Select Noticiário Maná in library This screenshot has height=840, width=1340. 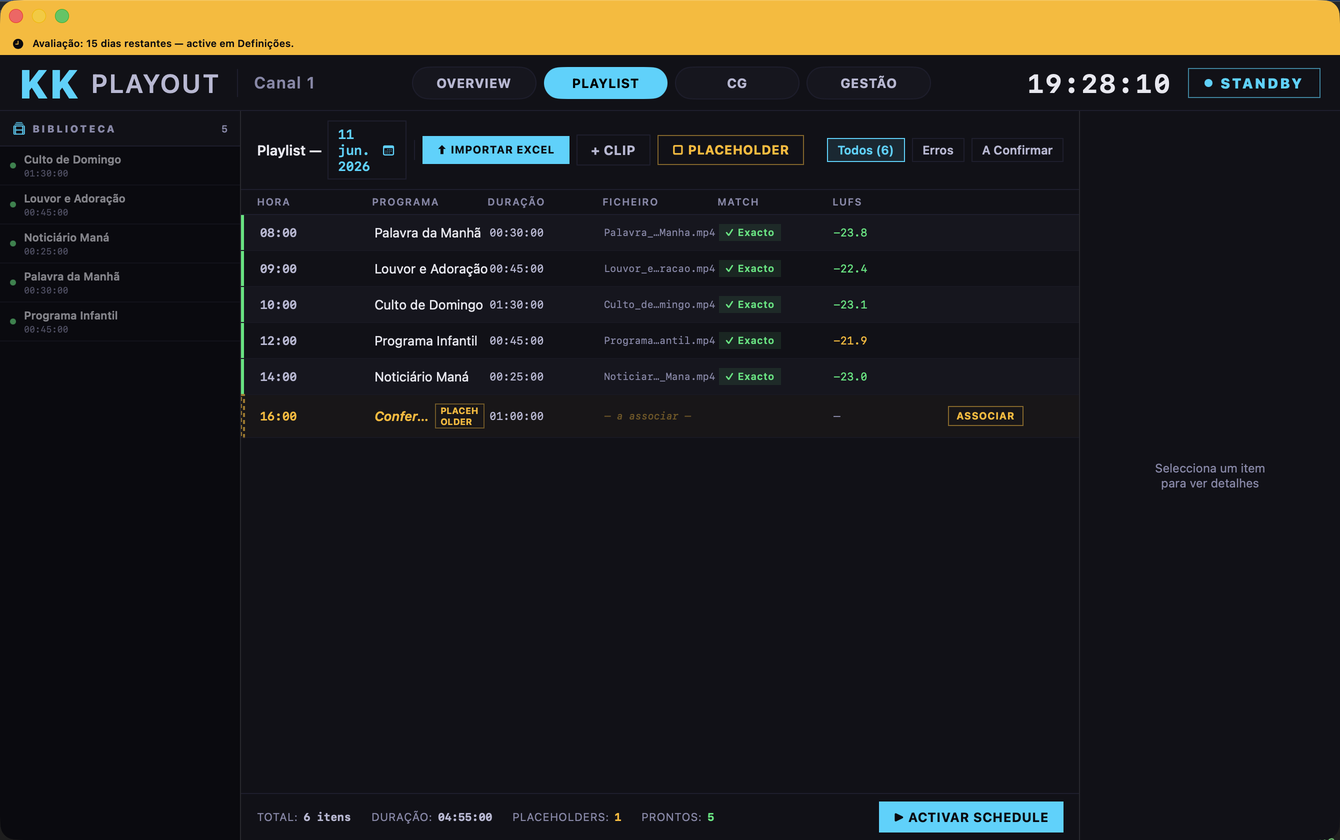click(x=120, y=244)
